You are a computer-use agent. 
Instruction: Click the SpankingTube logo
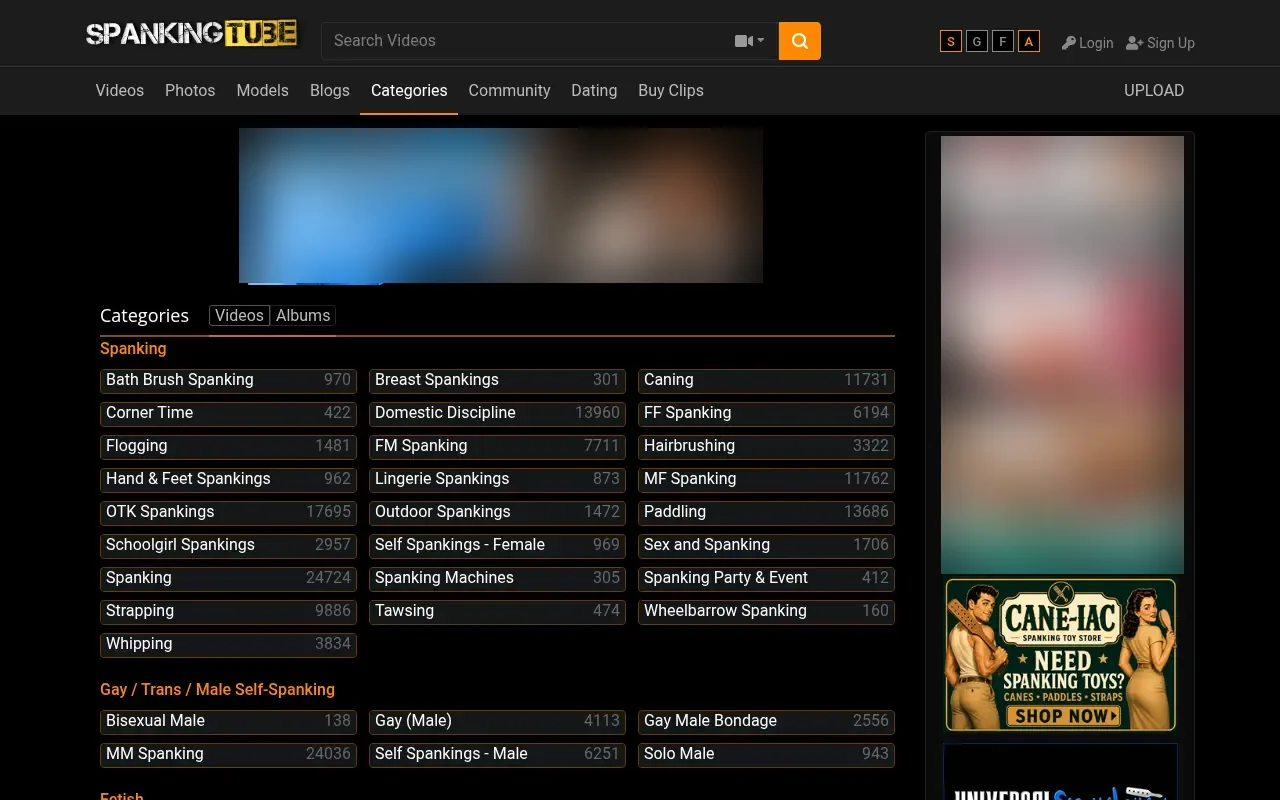pyautogui.click(x=193, y=34)
